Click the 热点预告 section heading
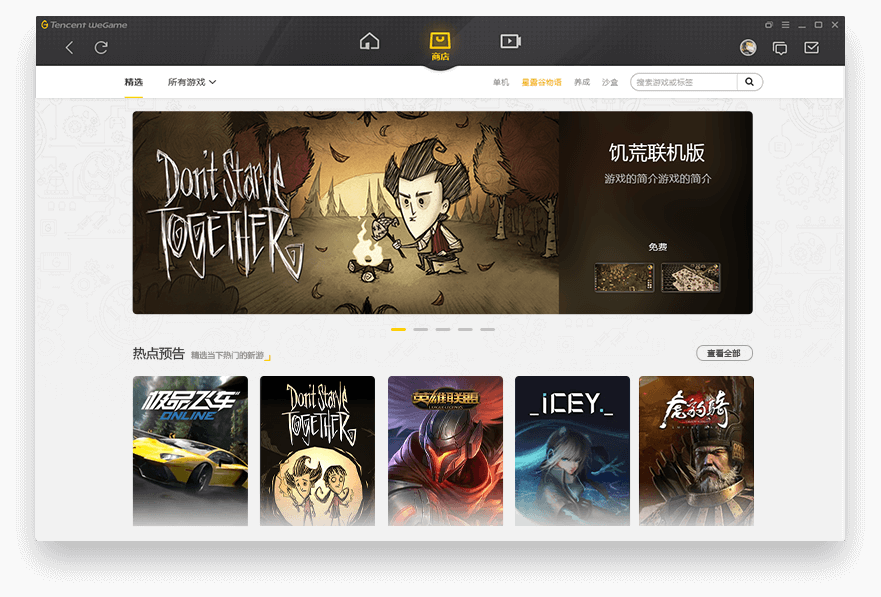 point(158,353)
